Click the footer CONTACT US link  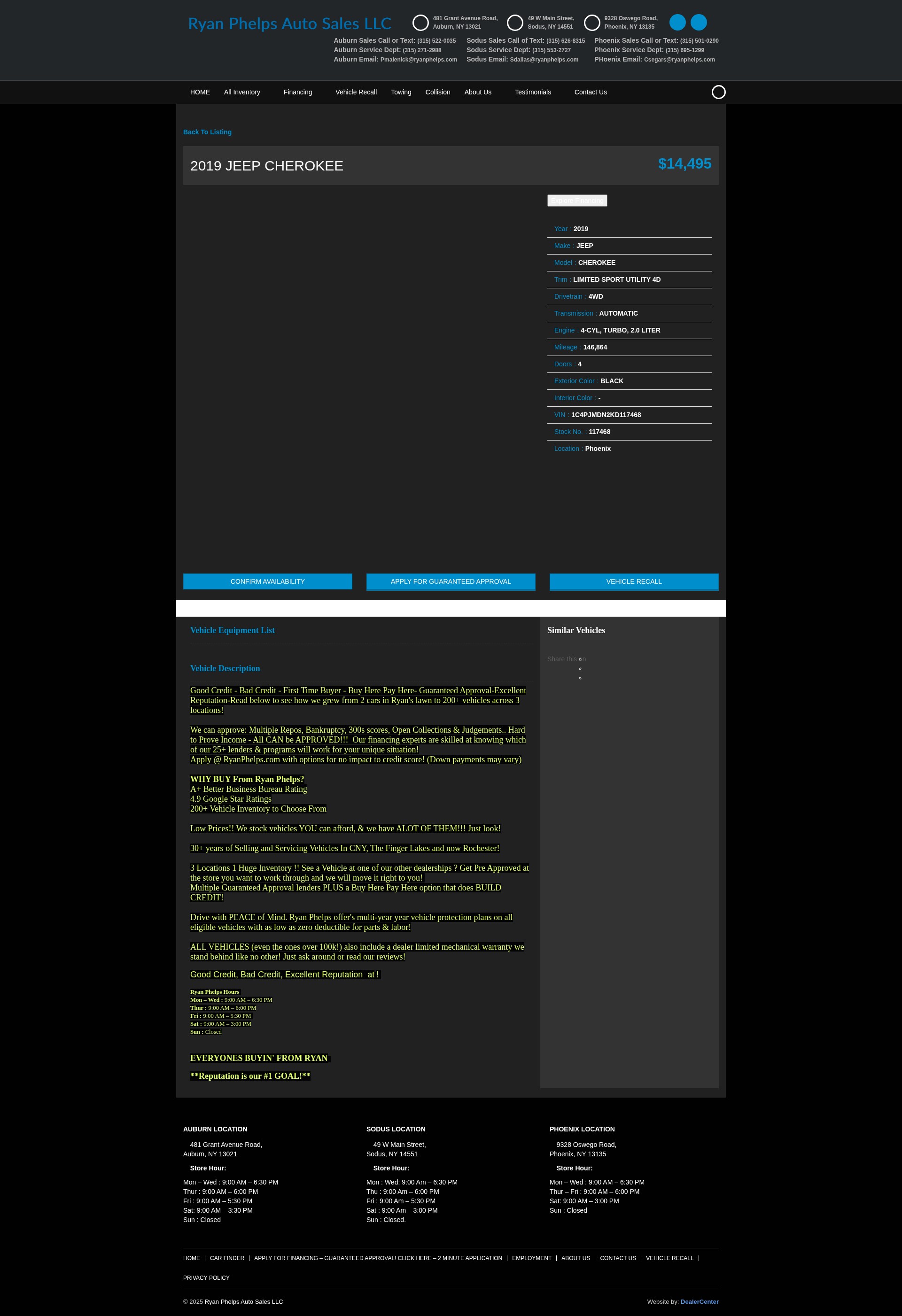pos(618,1258)
